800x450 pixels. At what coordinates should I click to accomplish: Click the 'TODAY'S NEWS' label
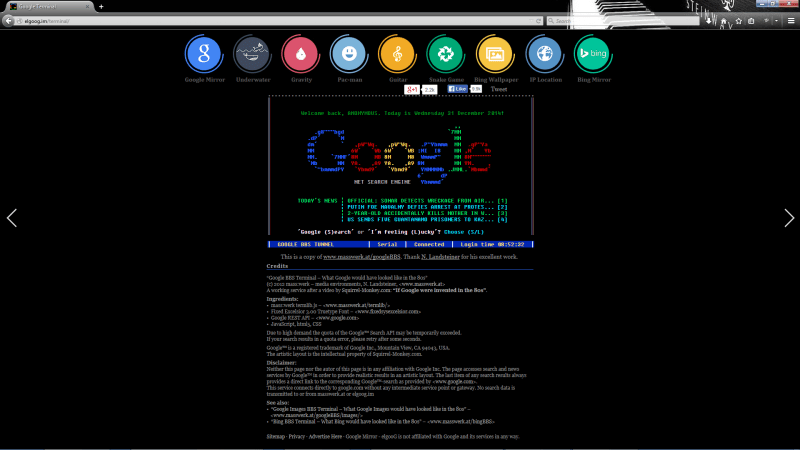pyautogui.click(x=317, y=201)
